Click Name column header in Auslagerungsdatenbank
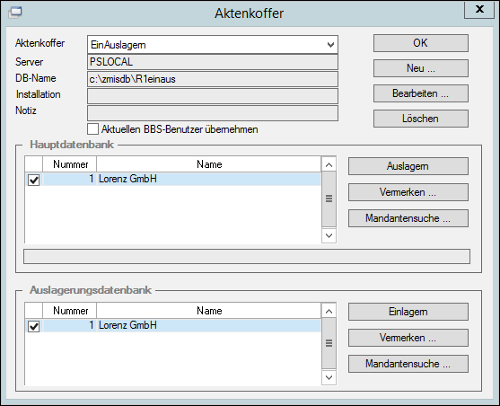The width and height of the screenshot is (500, 406). pyautogui.click(x=209, y=311)
